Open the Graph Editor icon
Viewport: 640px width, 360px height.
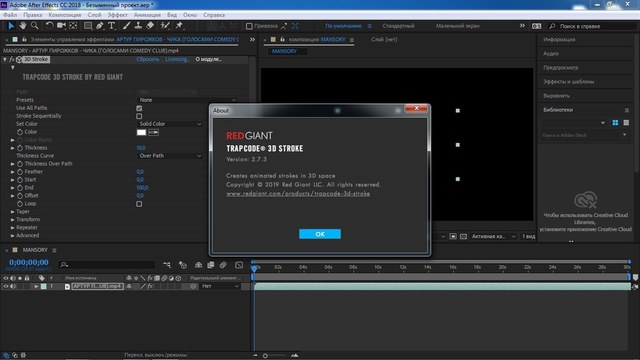point(239,265)
